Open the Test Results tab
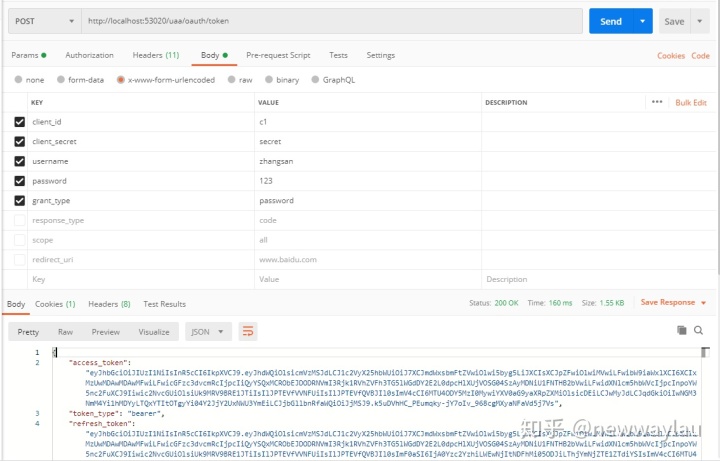This screenshot has height=461, width=720. [x=164, y=304]
